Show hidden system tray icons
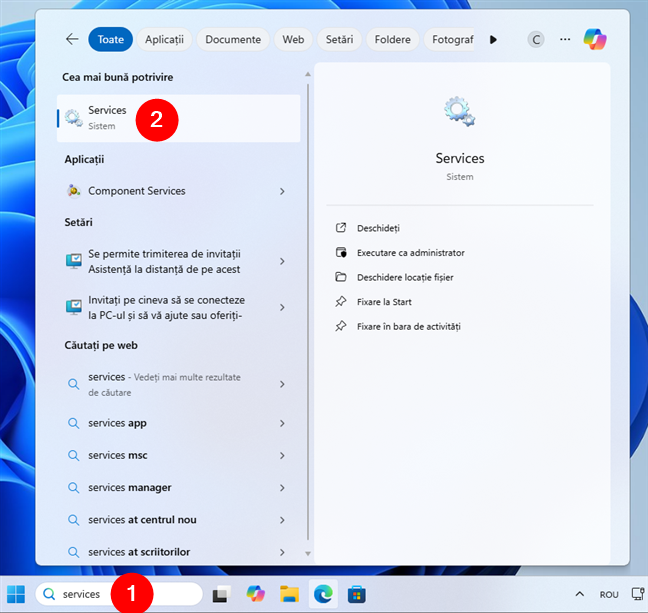This screenshot has height=613, width=648. (579, 594)
